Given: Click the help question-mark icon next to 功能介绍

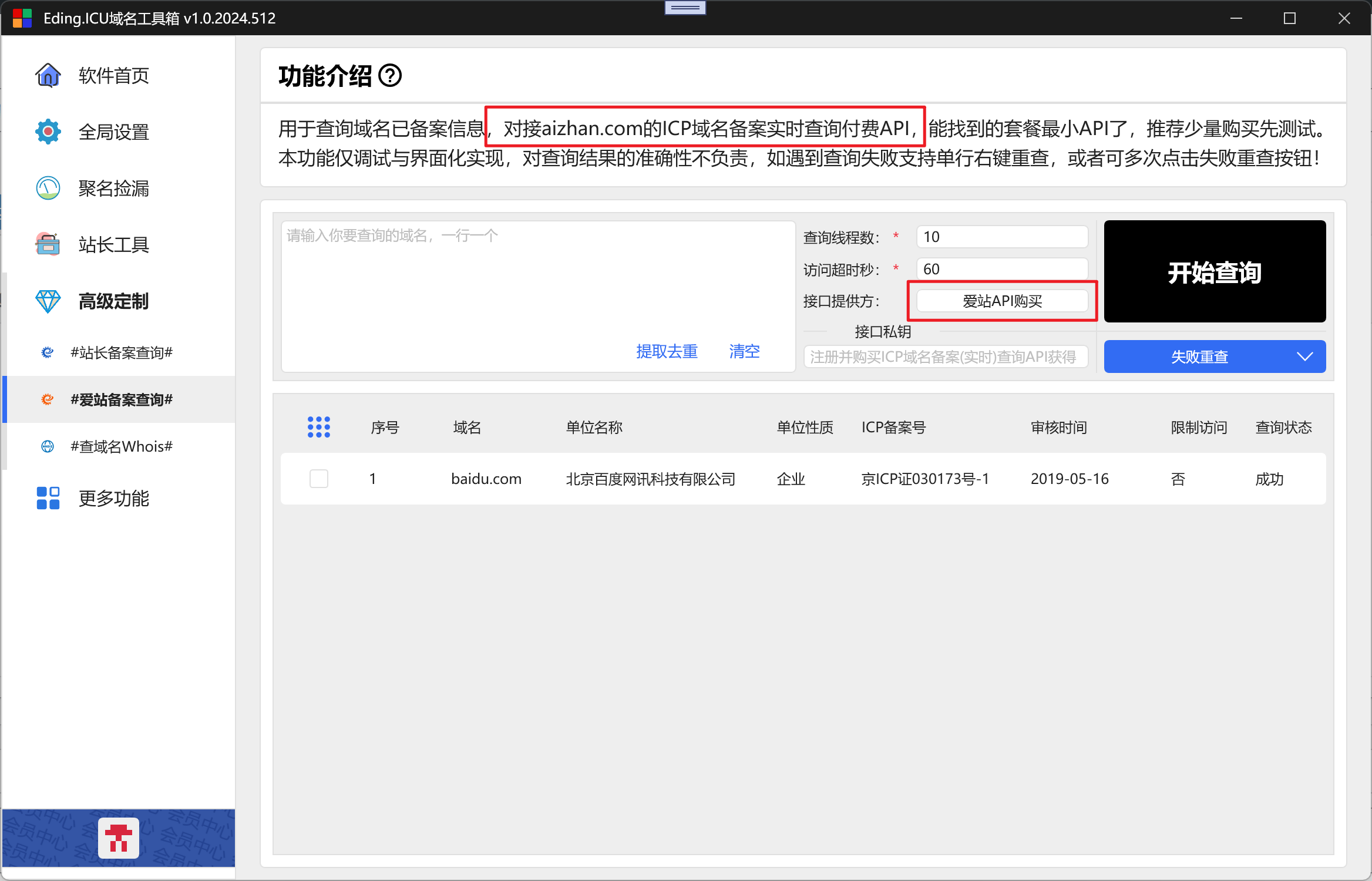Looking at the screenshot, I should click(x=390, y=76).
